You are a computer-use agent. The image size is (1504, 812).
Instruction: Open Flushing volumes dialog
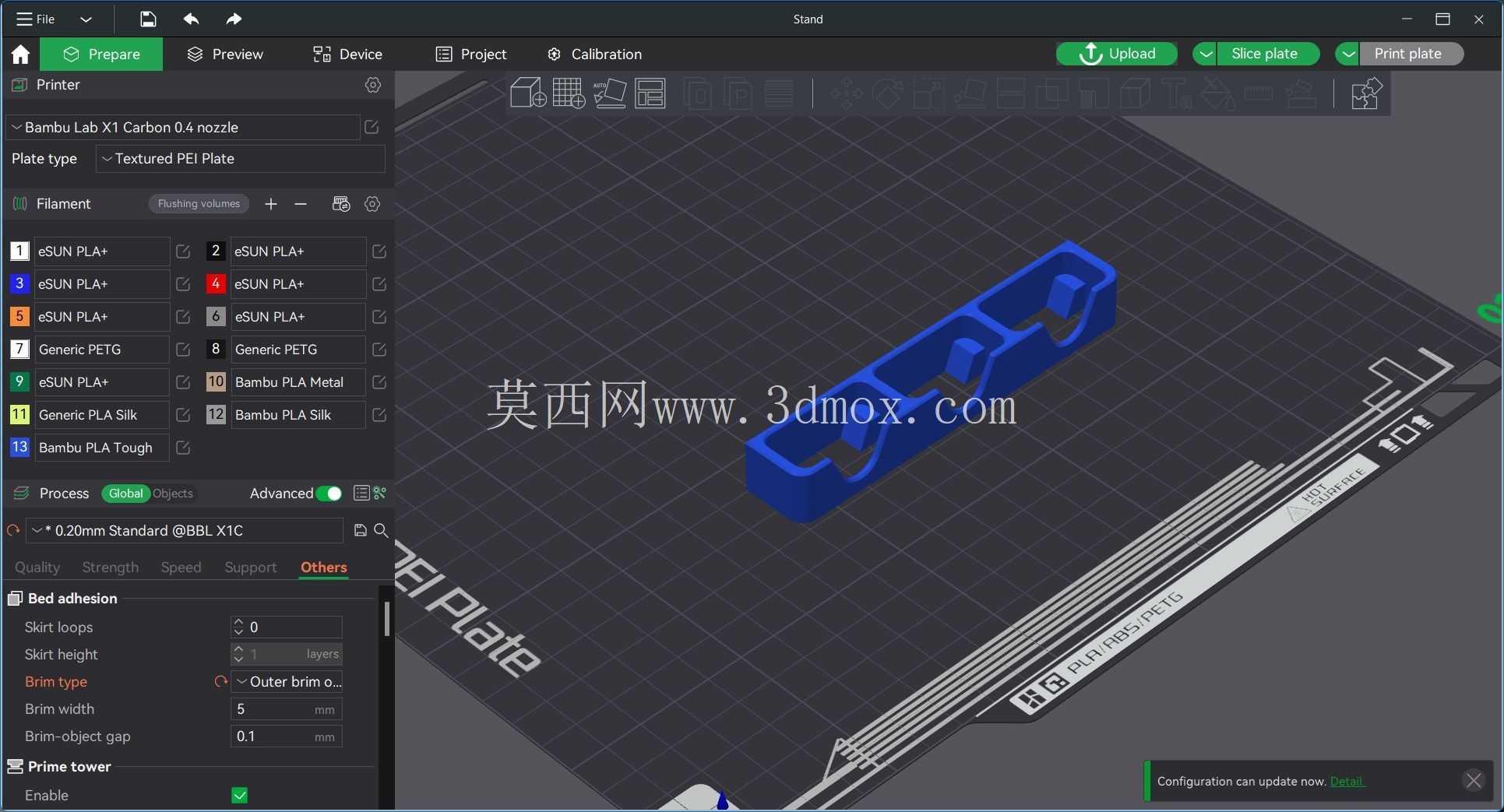tap(199, 204)
